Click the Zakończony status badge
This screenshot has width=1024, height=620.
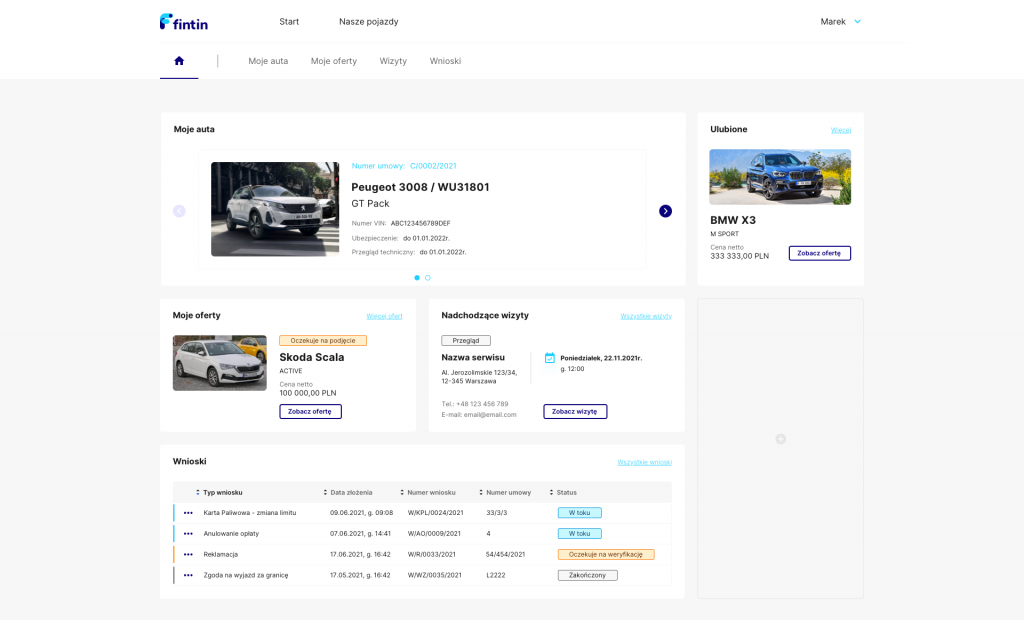(x=588, y=576)
